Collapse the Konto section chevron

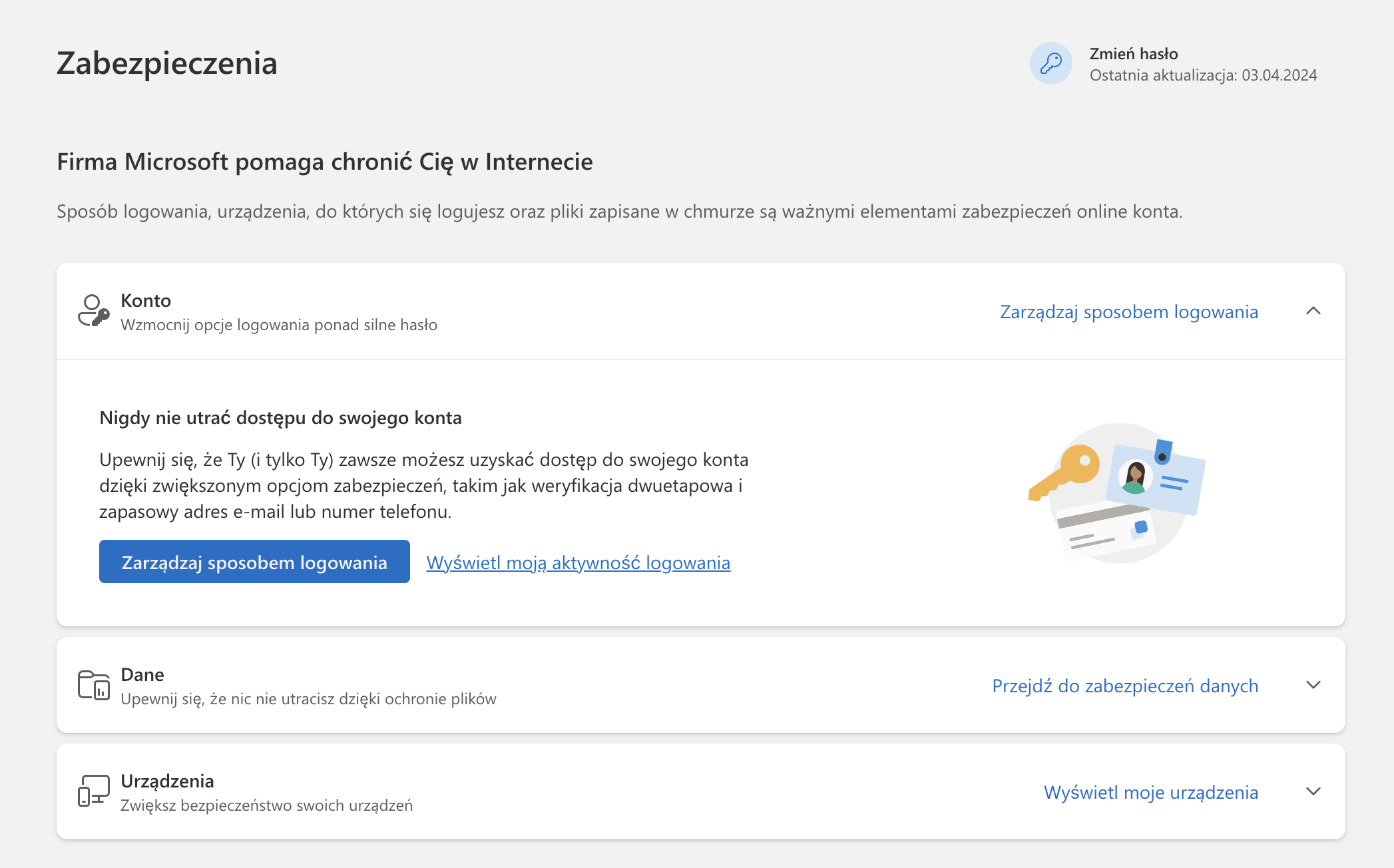point(1313,311)
